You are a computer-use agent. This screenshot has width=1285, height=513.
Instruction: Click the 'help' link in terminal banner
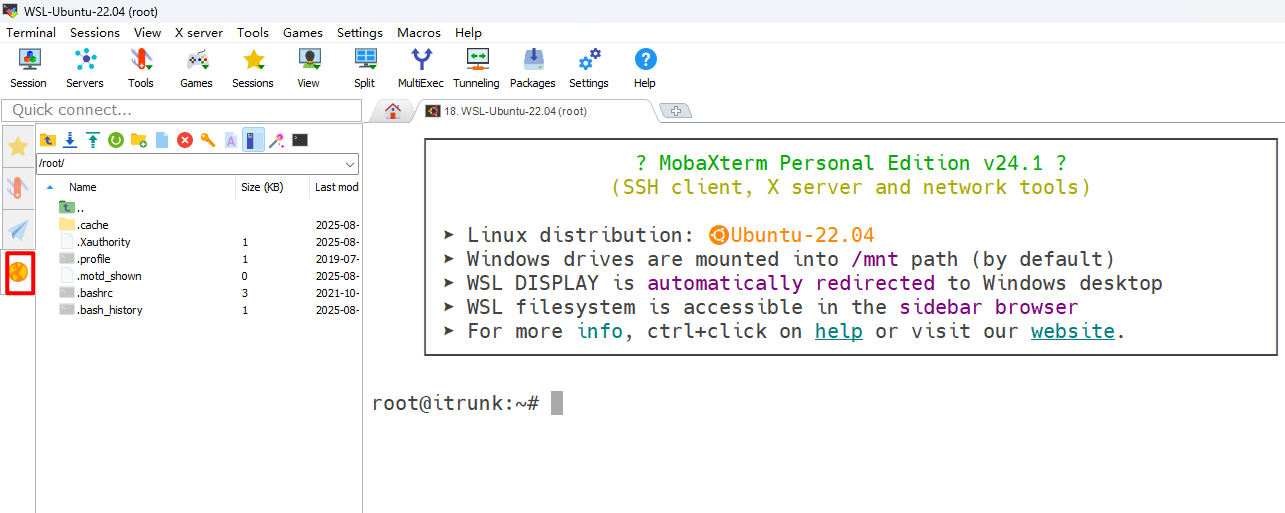coord(839,331)
